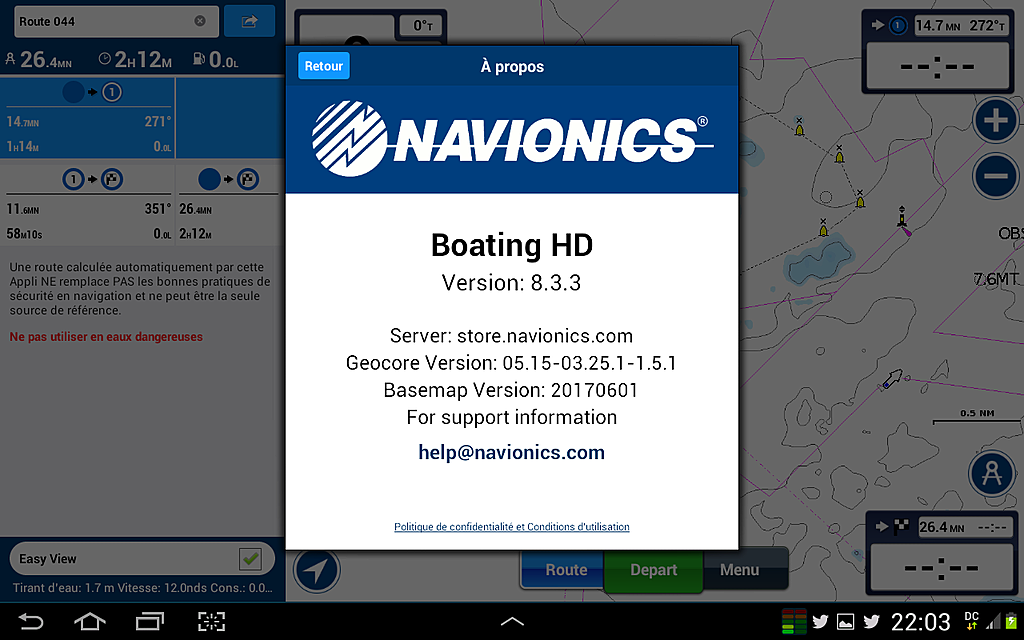
Task: Open the Twitter notification next to the clock
Action: click(871, 621)
